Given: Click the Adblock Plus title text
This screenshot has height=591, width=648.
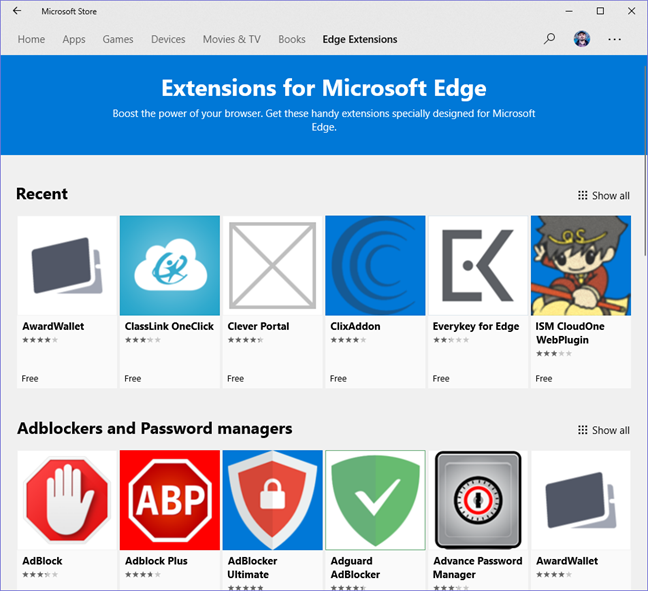Looking at the screenshot, I should click(156, 561).
